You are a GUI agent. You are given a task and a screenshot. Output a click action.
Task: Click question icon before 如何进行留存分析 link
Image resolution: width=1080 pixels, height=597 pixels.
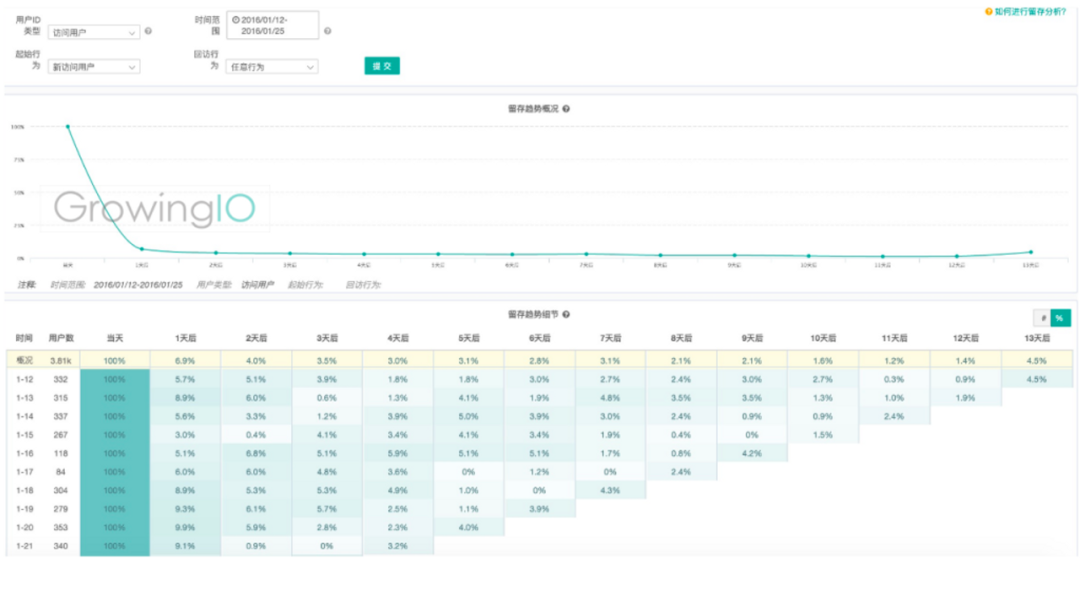[988, 12]
